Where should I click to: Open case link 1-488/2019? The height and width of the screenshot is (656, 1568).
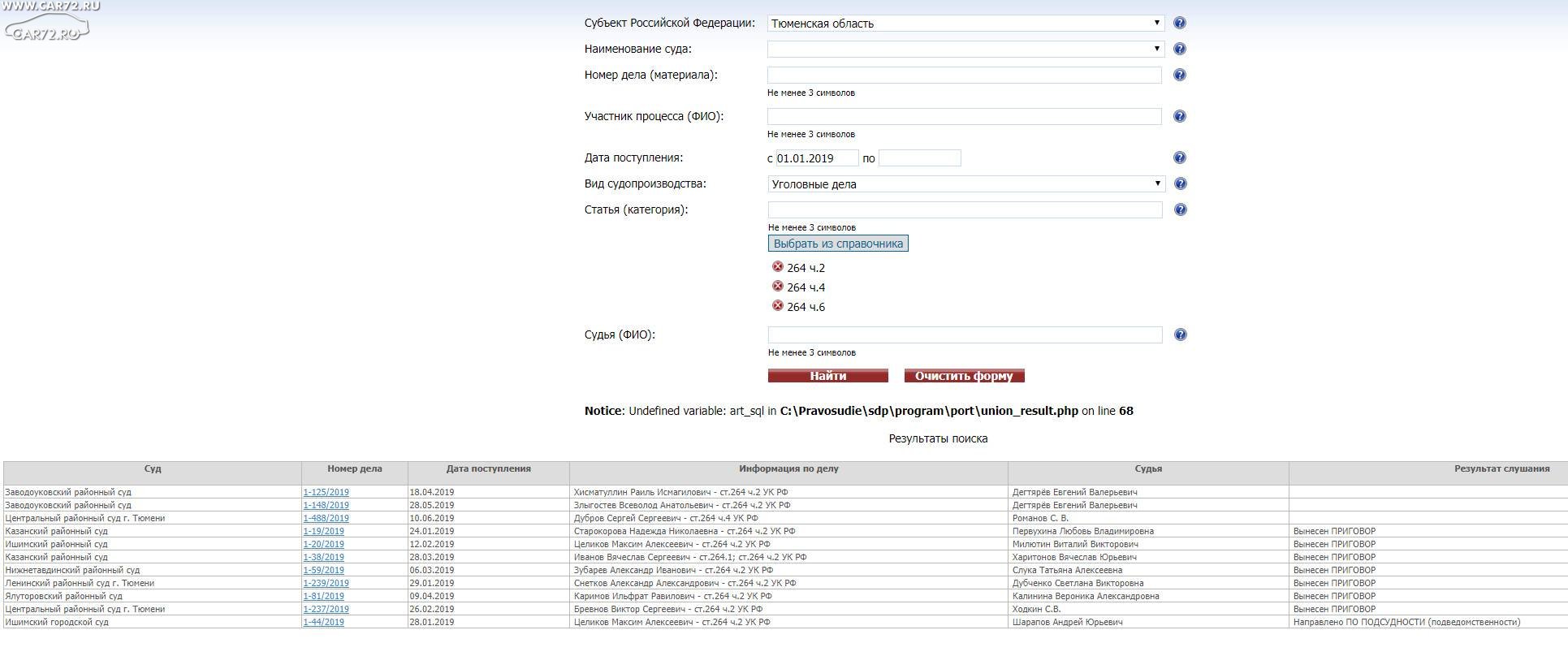326,518
